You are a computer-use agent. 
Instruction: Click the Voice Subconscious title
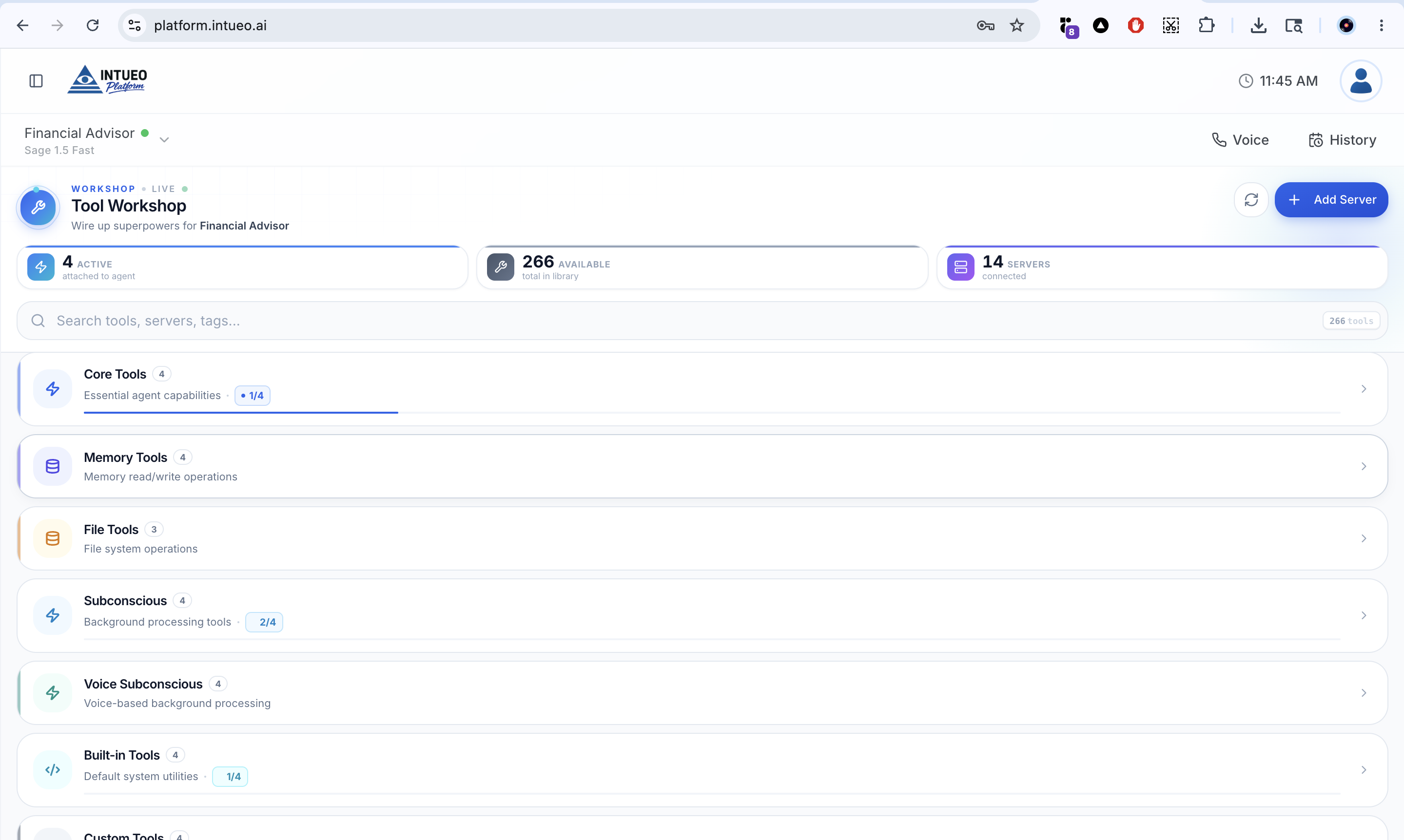point(143,684)
